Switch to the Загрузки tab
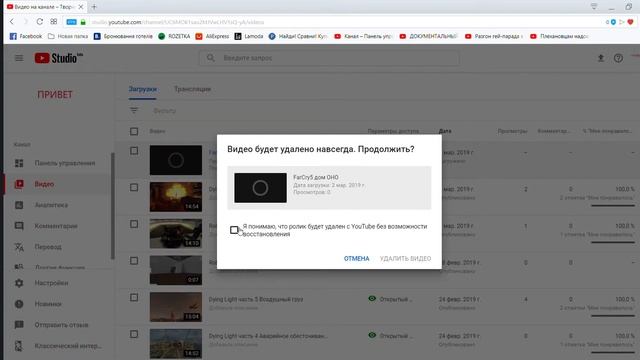 tap(142, 89)
